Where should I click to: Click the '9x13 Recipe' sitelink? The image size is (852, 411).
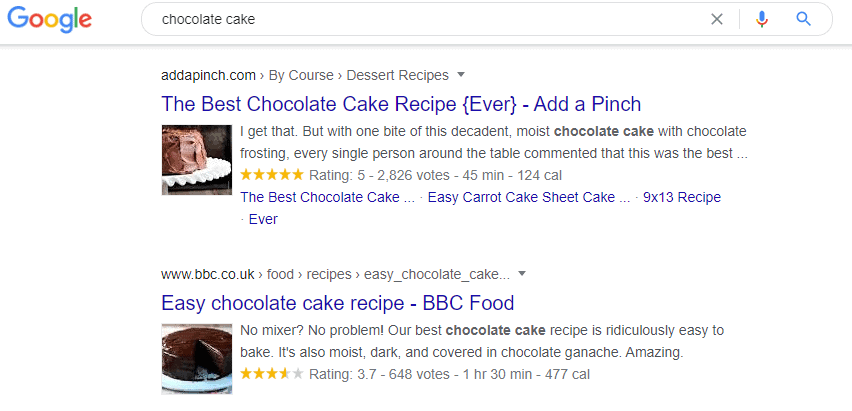click(682, 197)
